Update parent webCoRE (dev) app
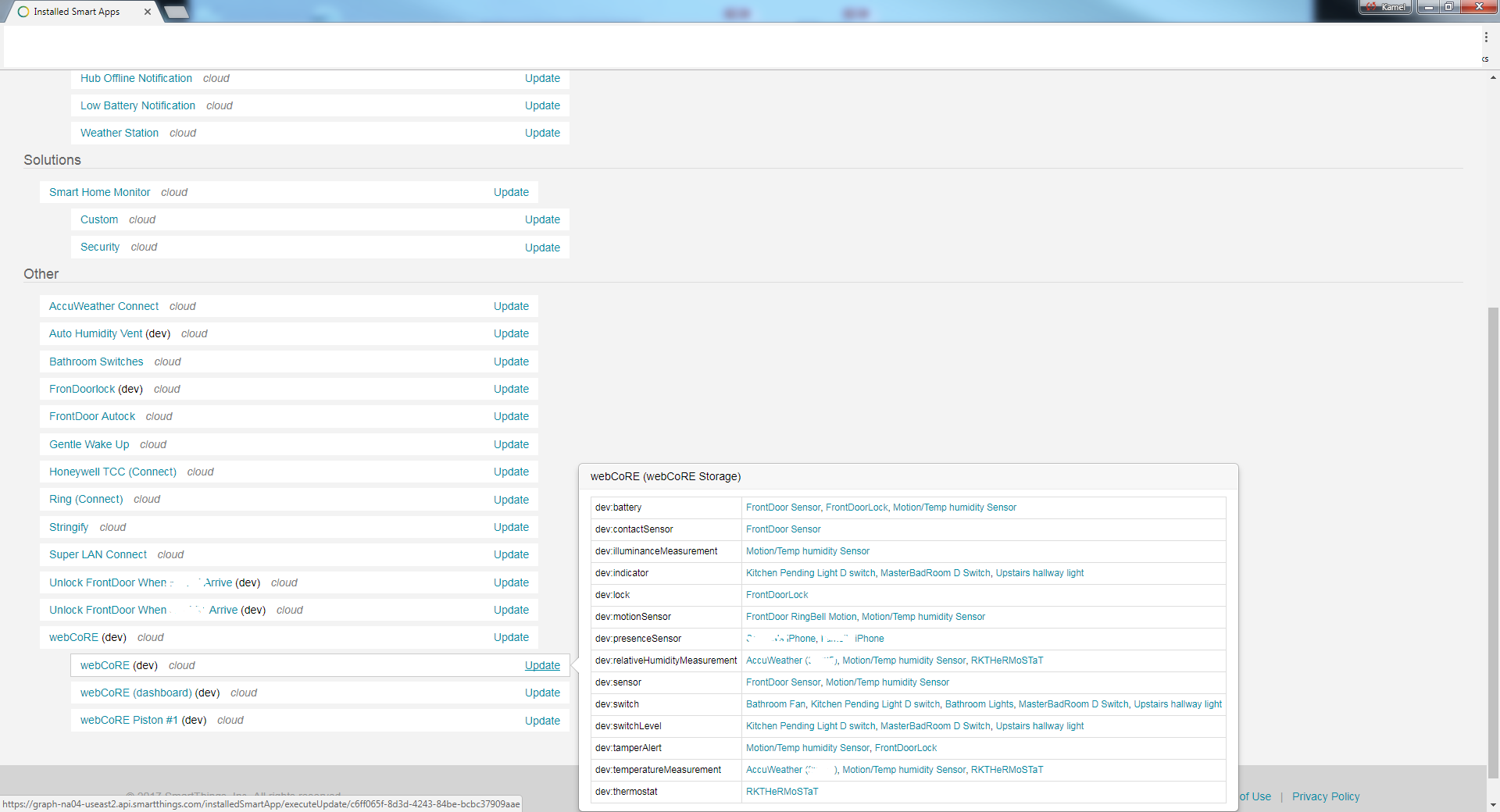 click(x=511, y=637)
